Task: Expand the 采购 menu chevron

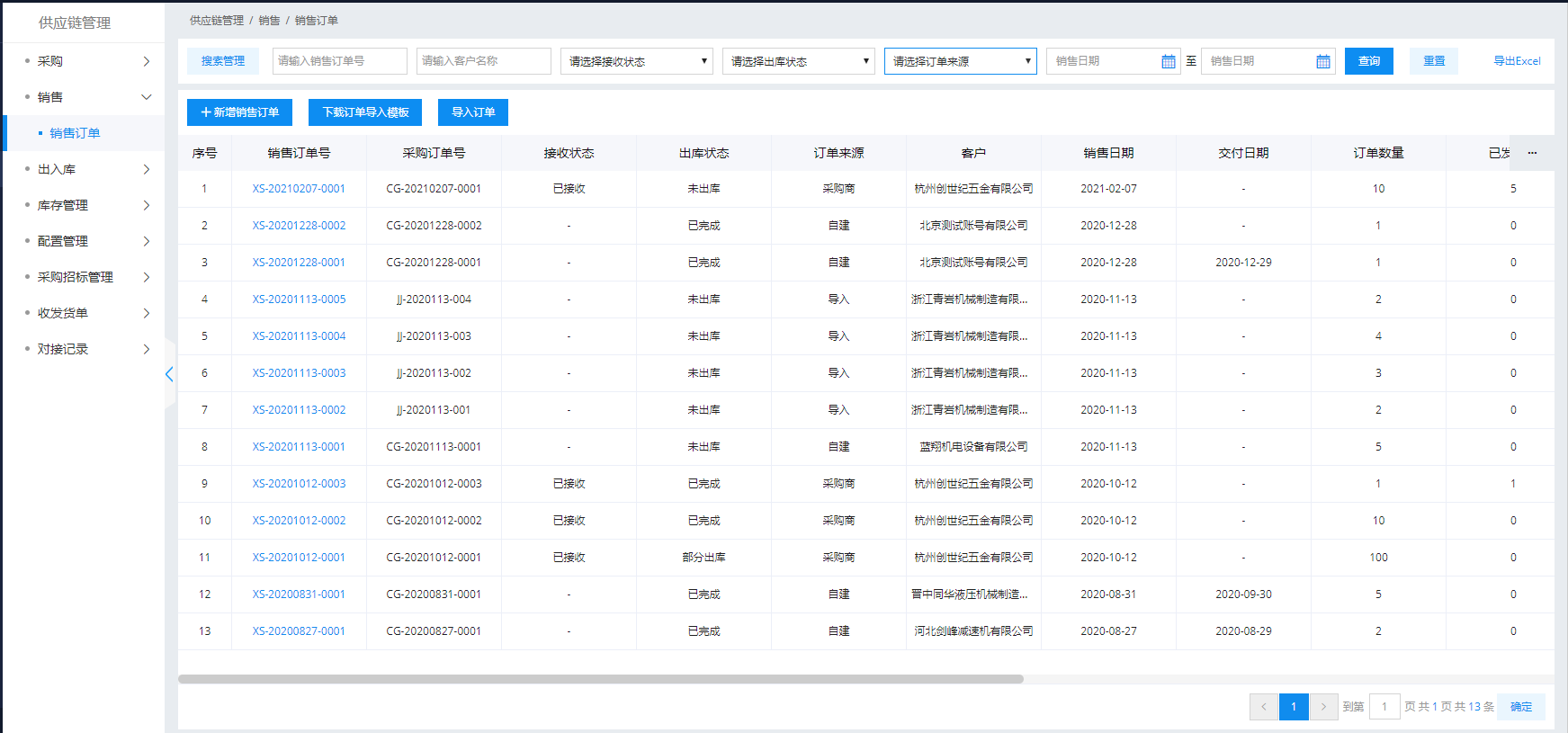Action: pos(147,61)
